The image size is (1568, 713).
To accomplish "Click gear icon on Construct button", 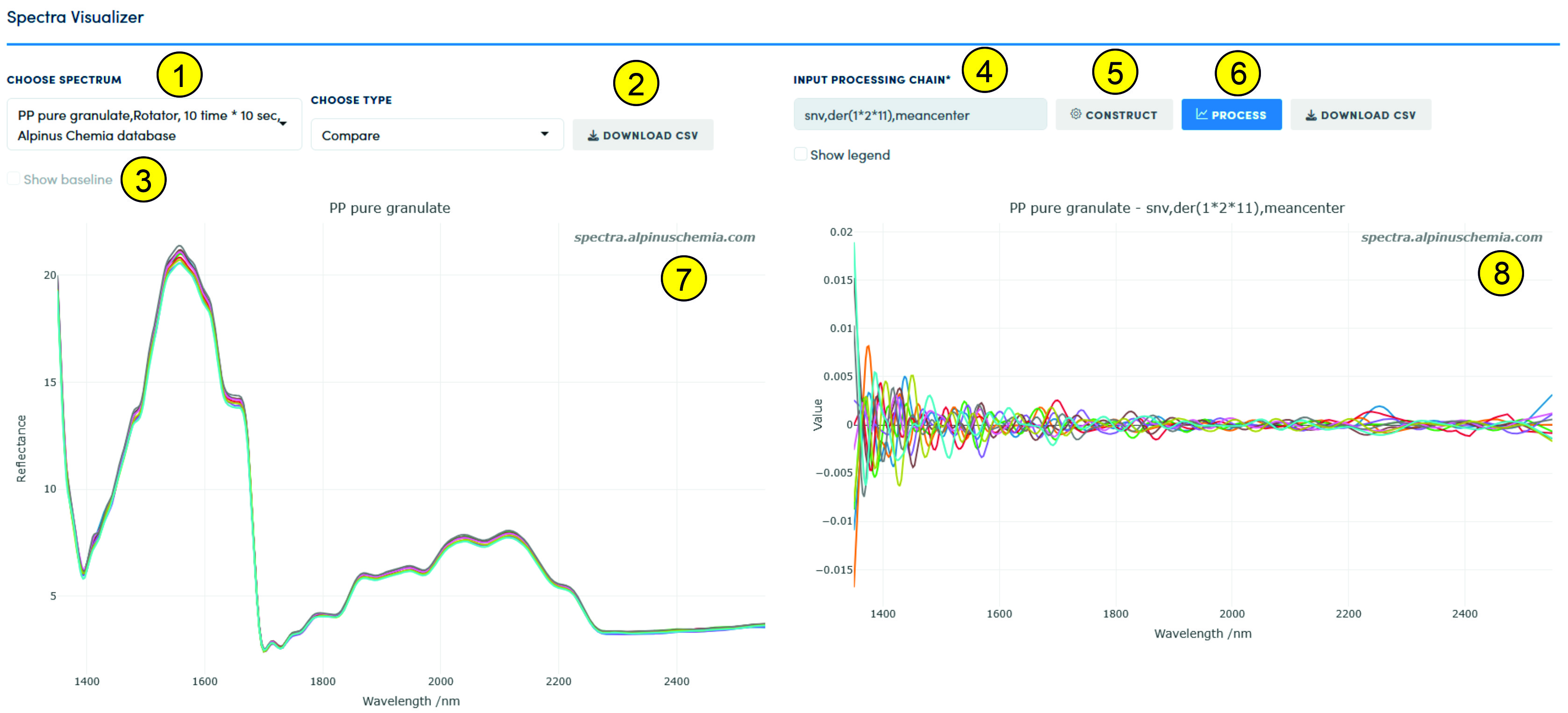I will 1075,114.
